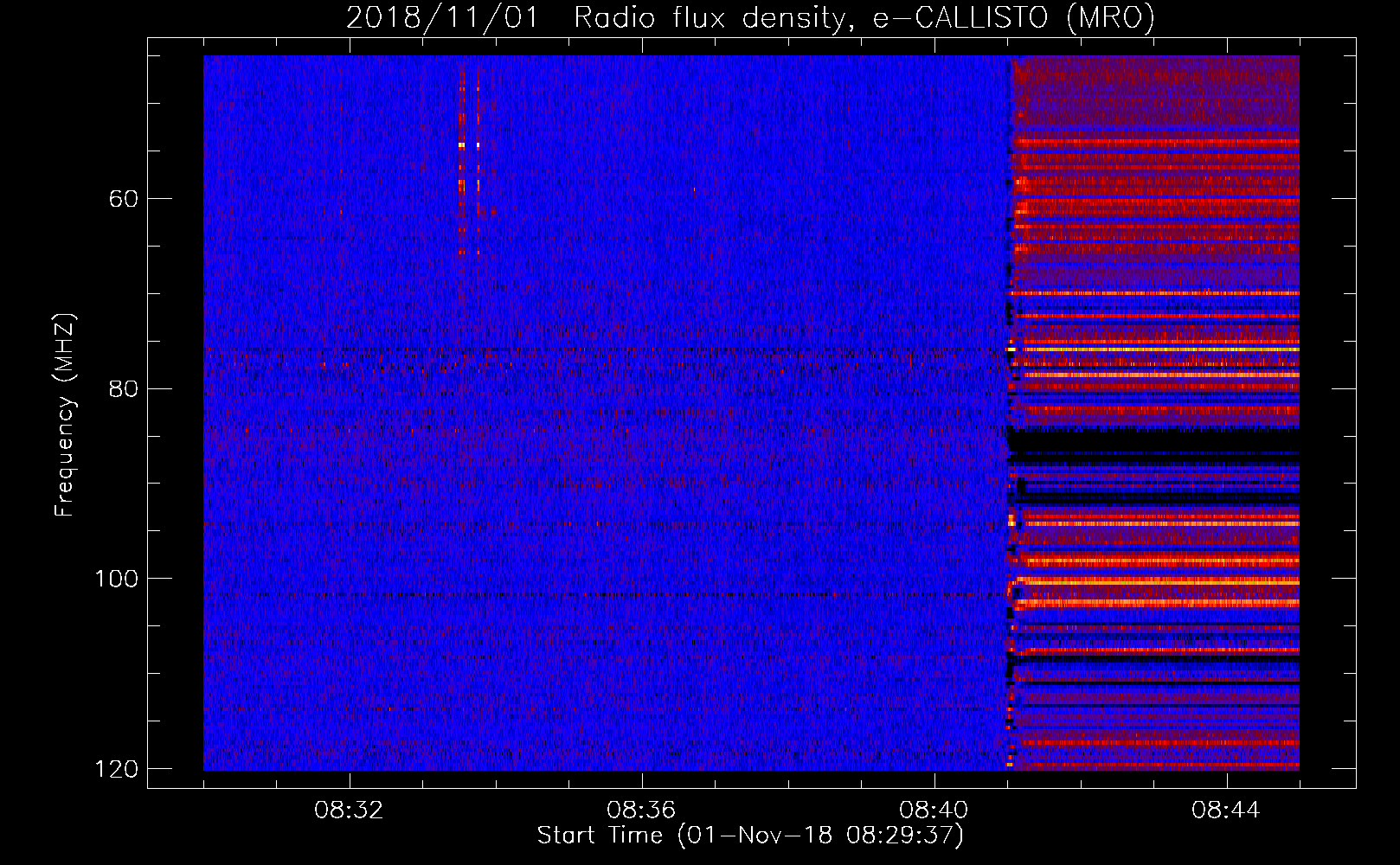The image size is (1400, 865).
Task: Click the 'Frequency (MHZ)' axis label
Action: point(65,415)
